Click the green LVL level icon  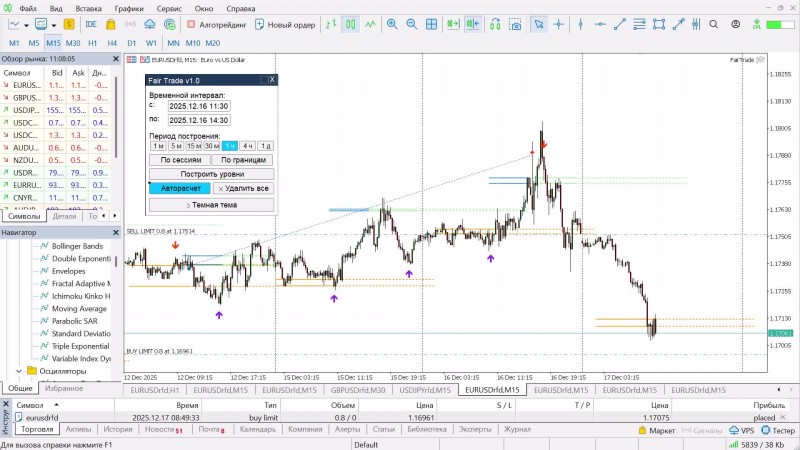757,24
